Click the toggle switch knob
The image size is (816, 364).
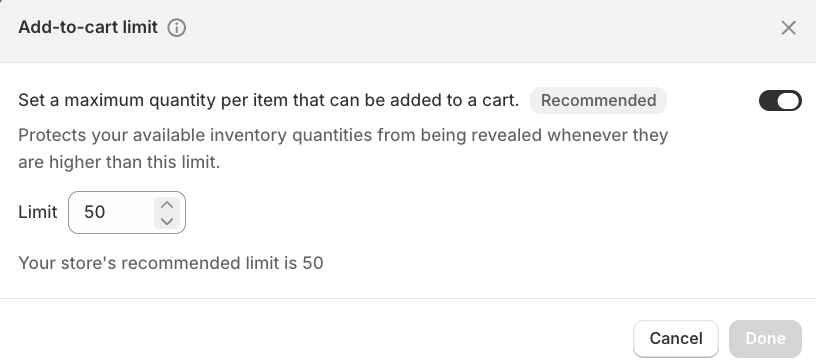[x=789, y=101]
